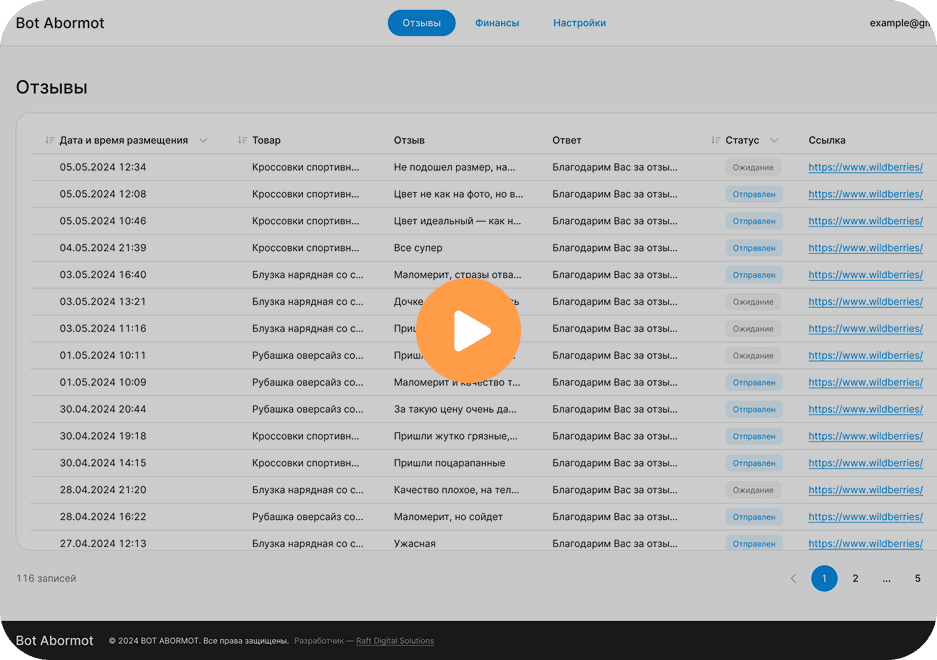Click the sort icon beside Статус column
Viewport: 937px width, 660px height.
point(715,141)
